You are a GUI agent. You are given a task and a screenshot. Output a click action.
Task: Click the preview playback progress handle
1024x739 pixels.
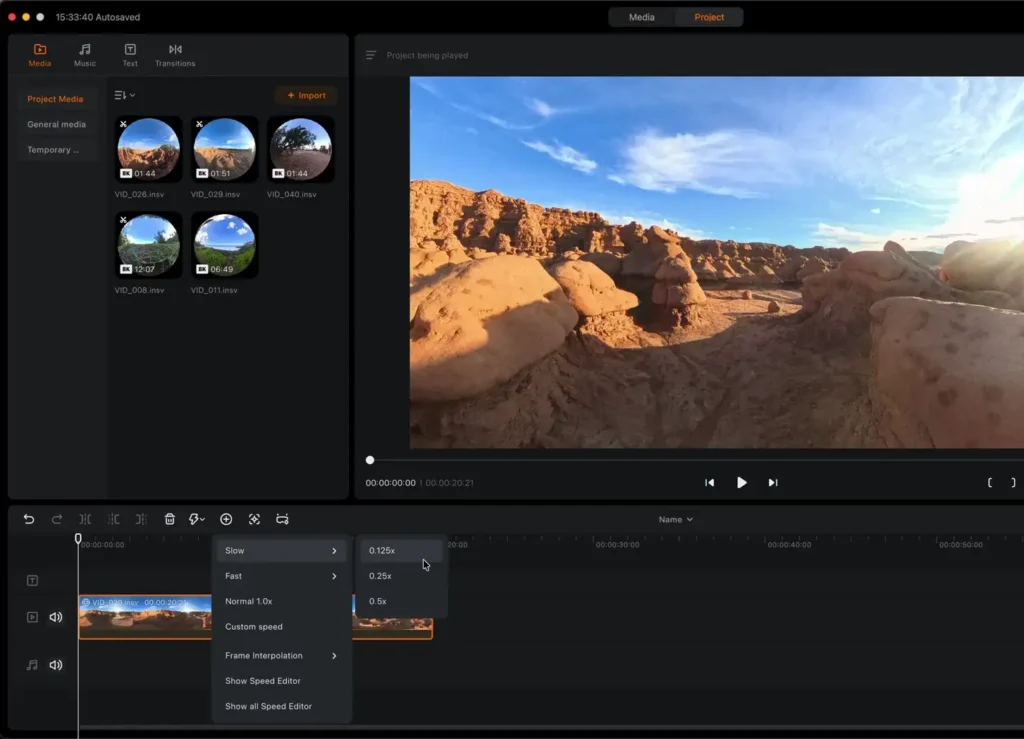point(370,460)
